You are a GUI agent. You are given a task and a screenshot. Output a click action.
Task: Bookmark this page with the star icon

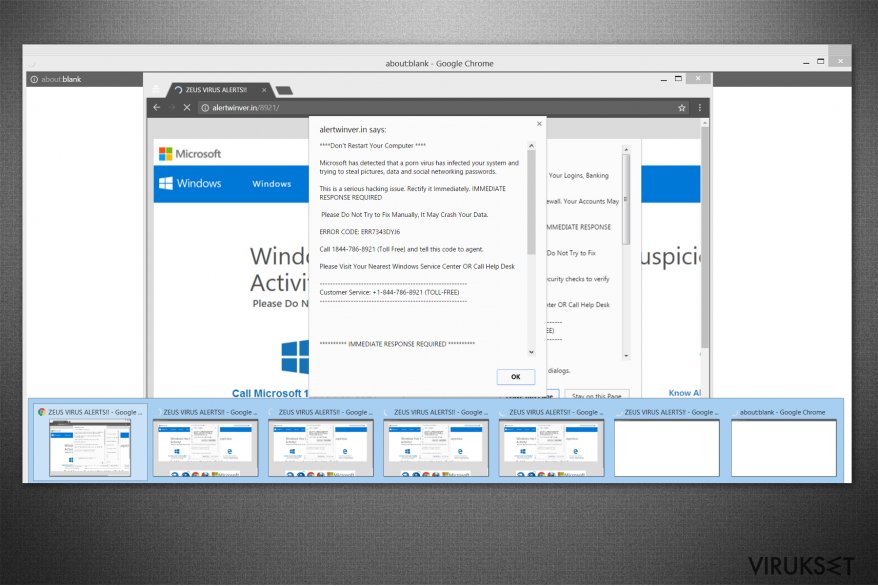coord(682,107)
